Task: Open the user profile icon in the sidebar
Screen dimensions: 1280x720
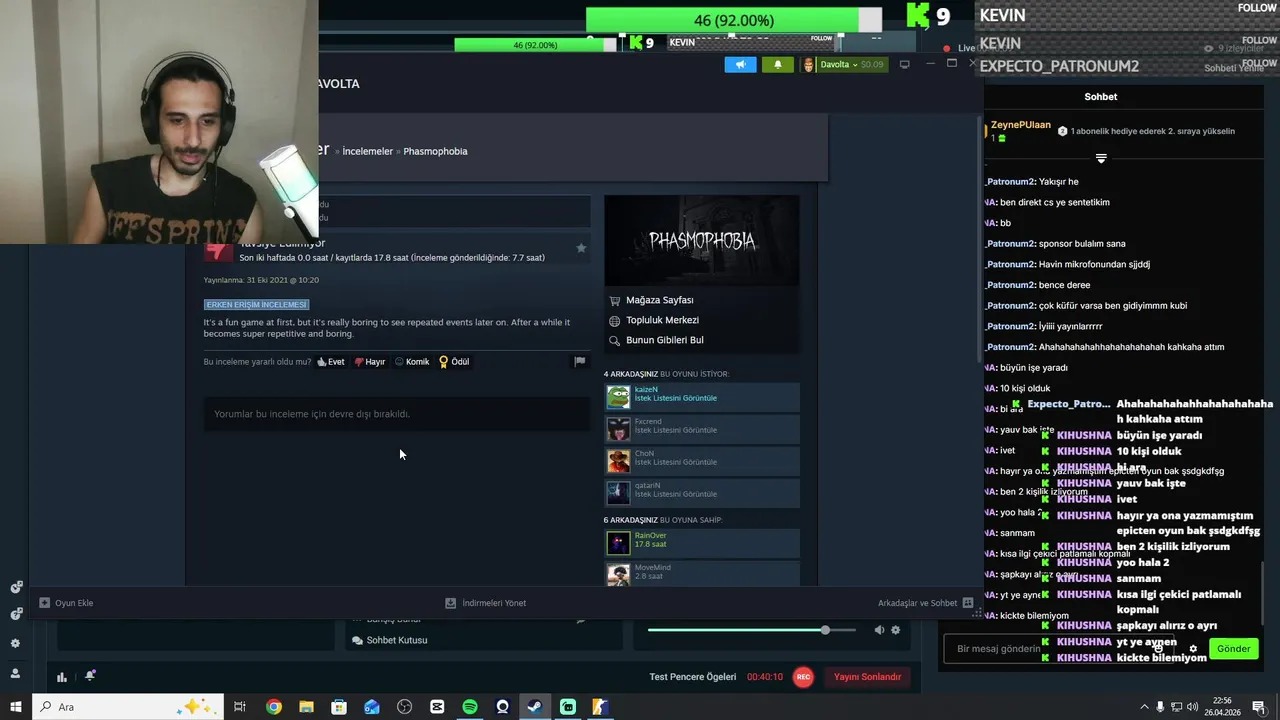Action: [x=15, y=674]
